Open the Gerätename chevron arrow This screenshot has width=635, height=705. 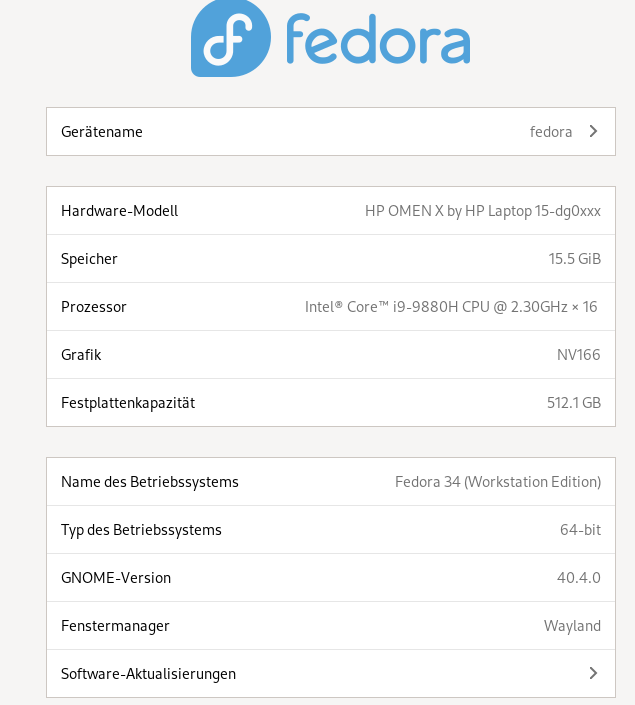point(593,131)
